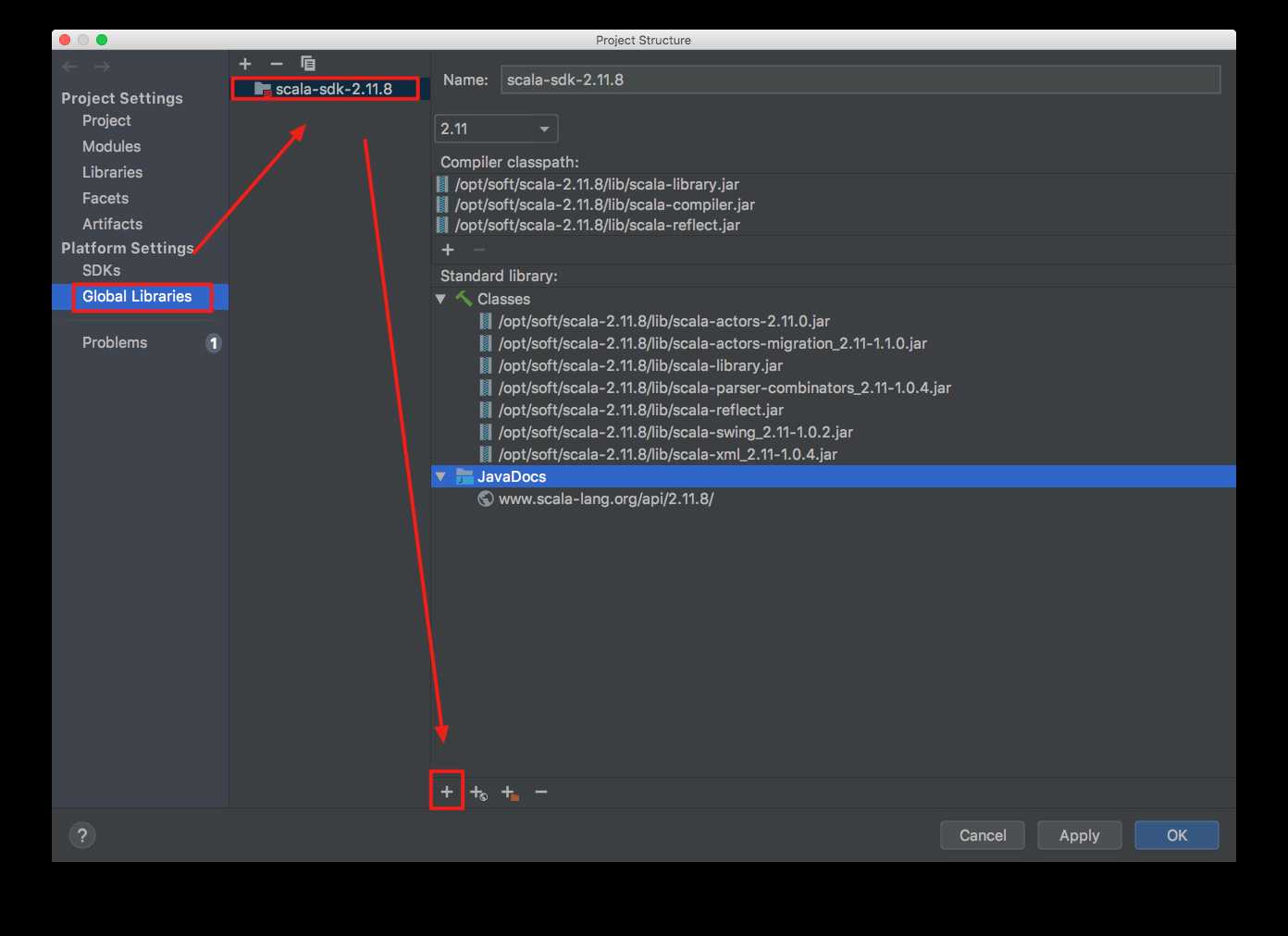This screenshot has width=1288, height=936.
Task: Click the Name input field
Action: [x=861, y=80]
